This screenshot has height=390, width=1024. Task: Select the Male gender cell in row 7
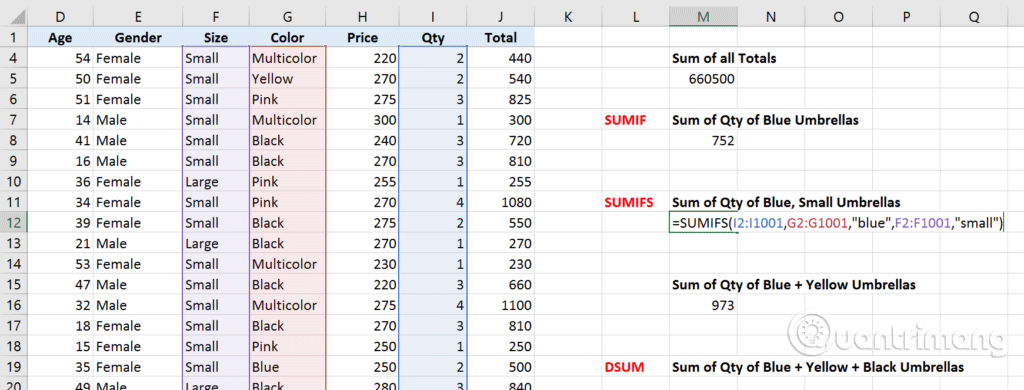[138, 120]
